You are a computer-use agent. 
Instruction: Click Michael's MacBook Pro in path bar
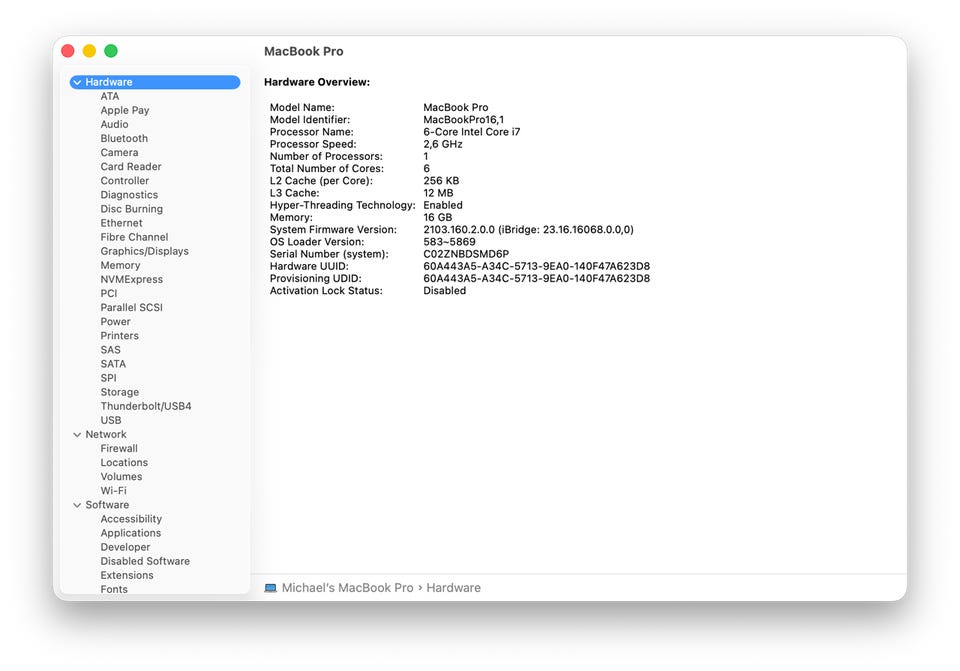coord(348,588)
